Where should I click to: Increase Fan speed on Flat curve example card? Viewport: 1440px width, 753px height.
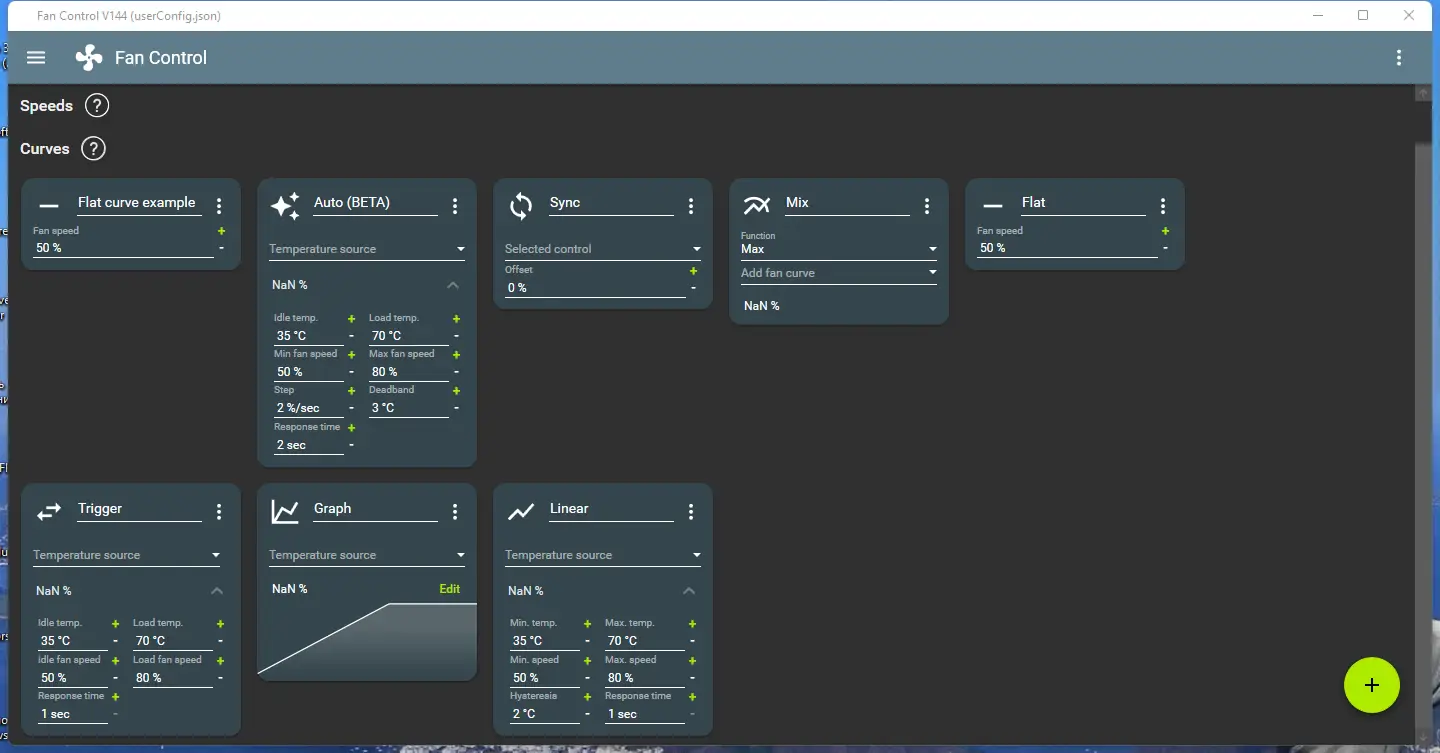(x=221, y=231)
